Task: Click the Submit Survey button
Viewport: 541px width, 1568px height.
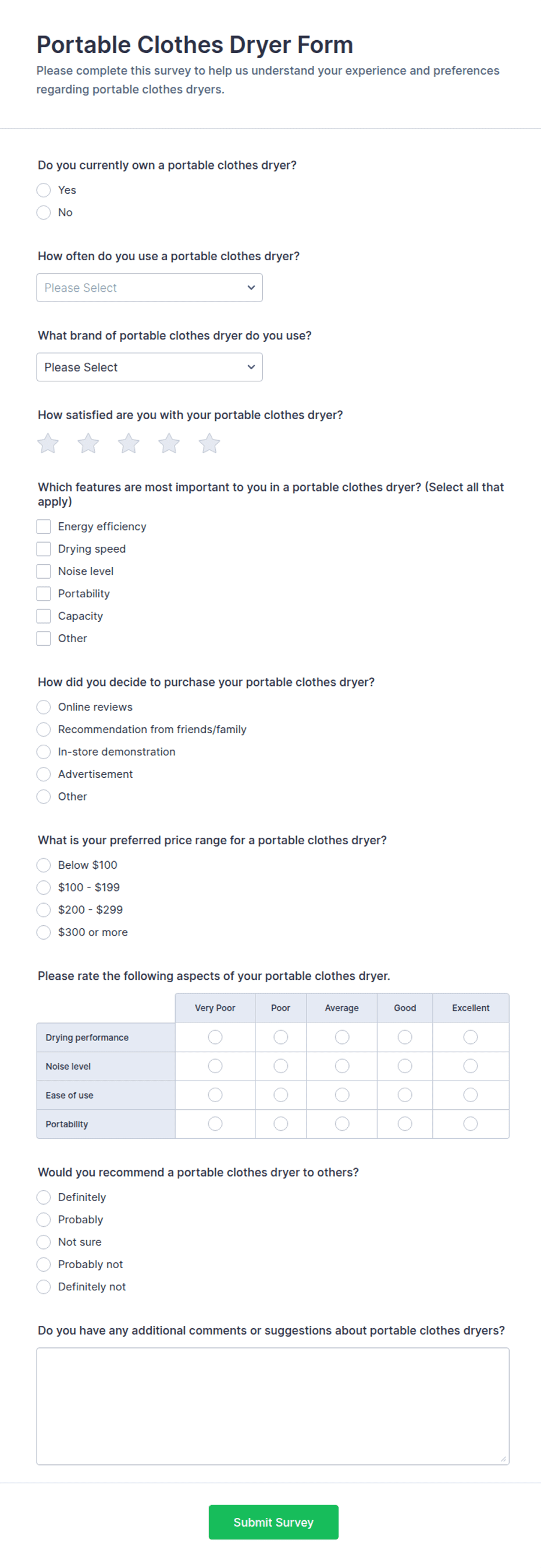Action: point(273,1522)
